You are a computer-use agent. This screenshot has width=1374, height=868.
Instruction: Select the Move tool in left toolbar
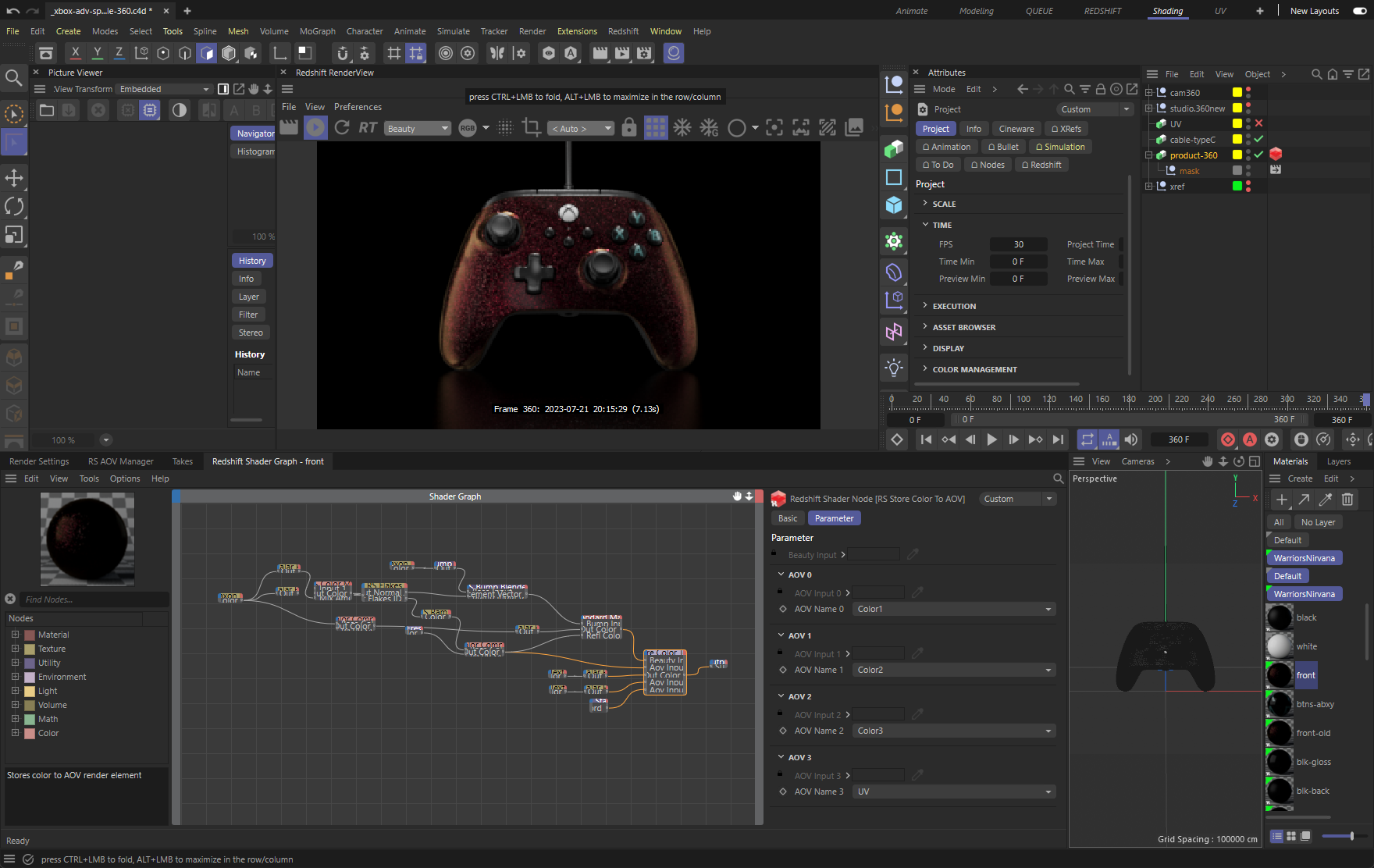pyautogui.click(x=14, y=178)
